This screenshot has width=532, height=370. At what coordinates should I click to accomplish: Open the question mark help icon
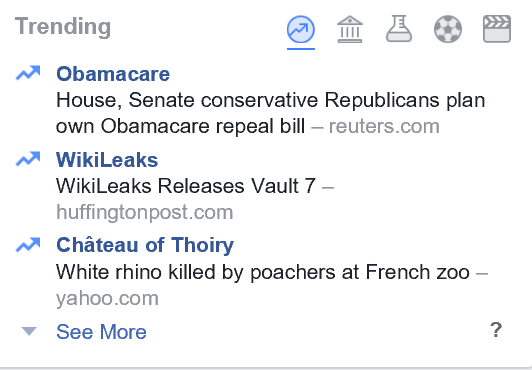[x=496, y=330]
